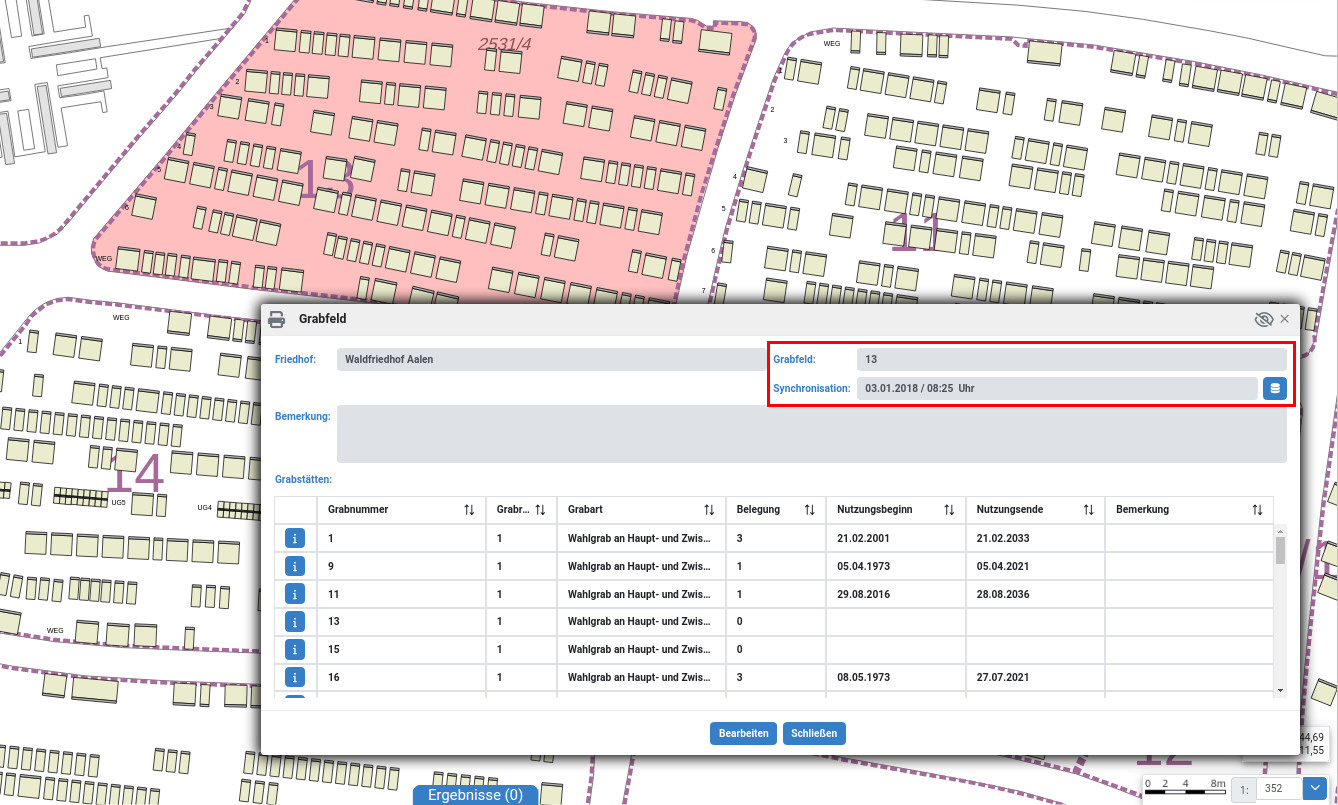Sort table by Nutzungsbeginn column

pyautogui.click(x=948, y=510)
